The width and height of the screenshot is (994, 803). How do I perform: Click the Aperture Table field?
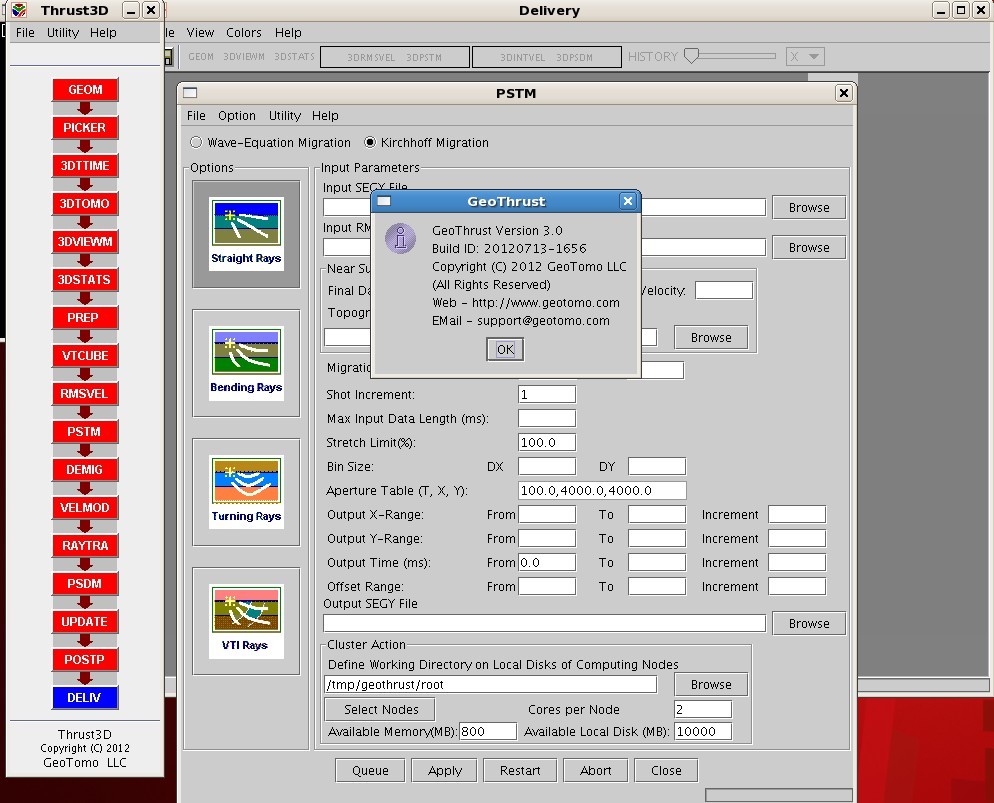[602, 491]
